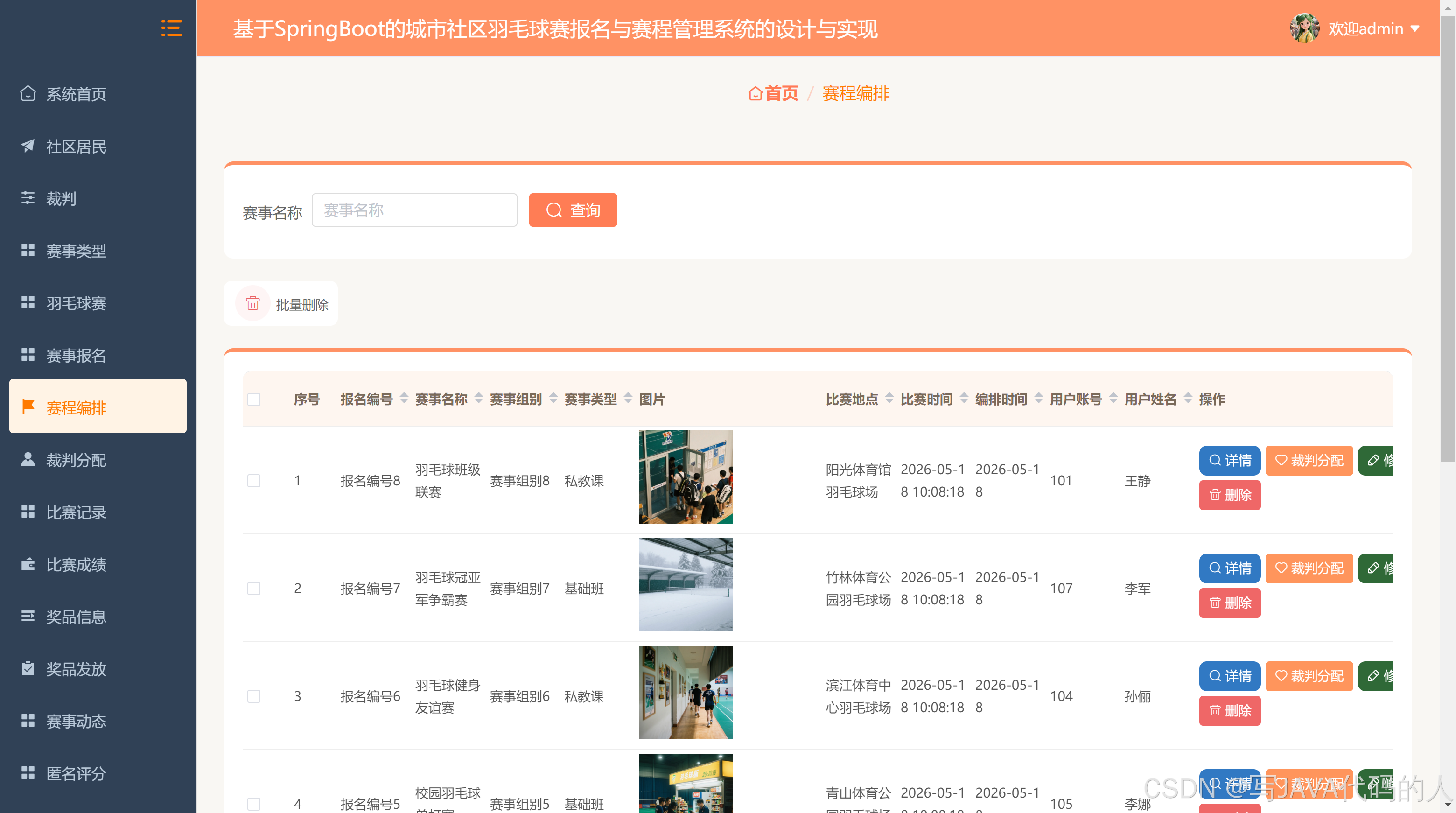Check the row for 报名编号7

[x=254, y=589]
